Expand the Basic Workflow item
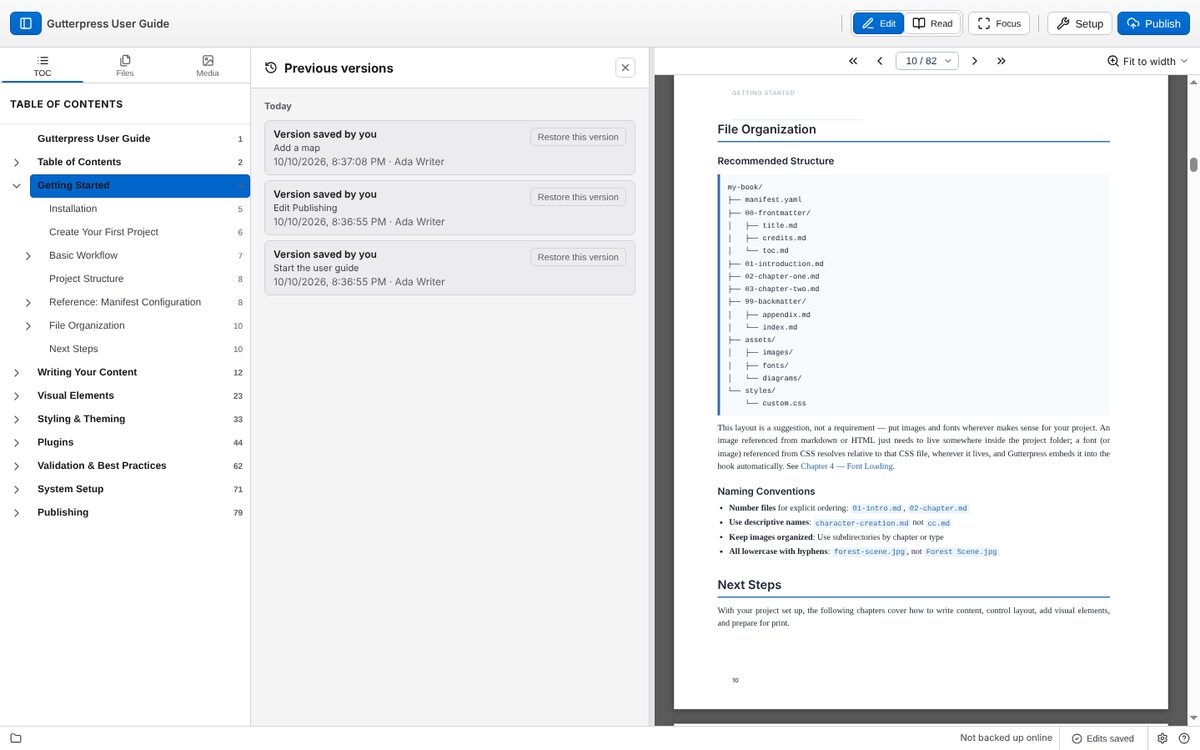1200x750 pixels. (28, 256)
